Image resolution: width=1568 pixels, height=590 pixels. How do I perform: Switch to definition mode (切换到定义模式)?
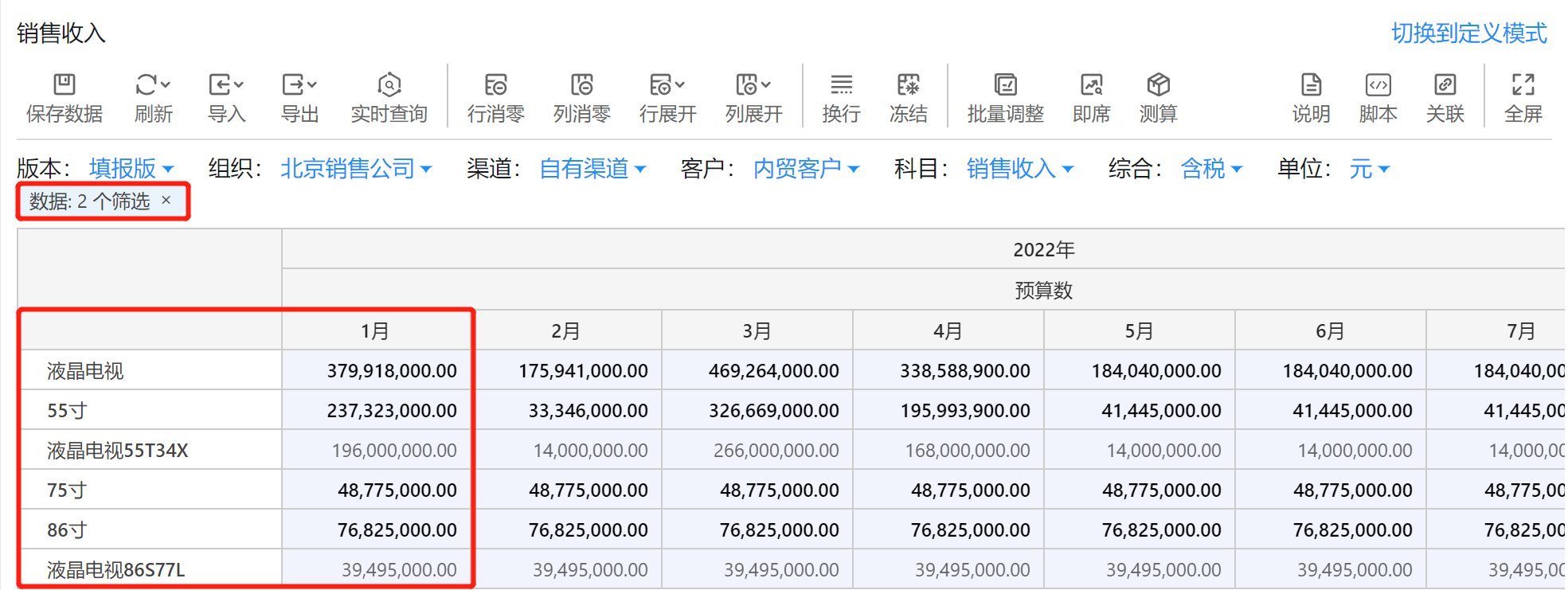pyautogui.click(x=1468, y=33)
